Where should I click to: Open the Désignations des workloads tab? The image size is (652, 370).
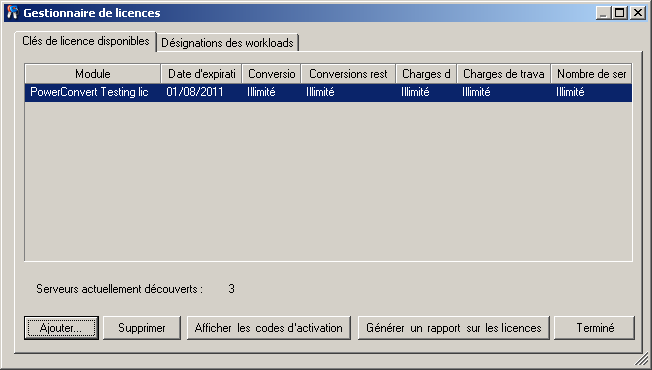coord(227,43)
